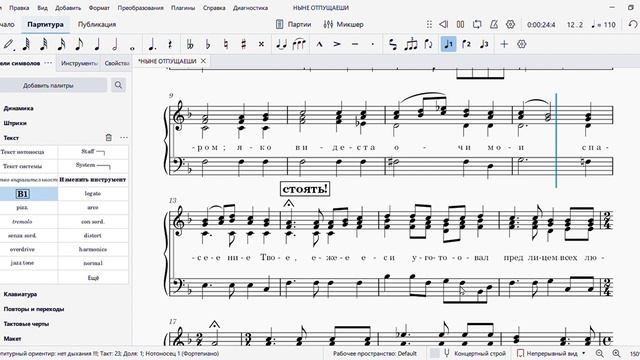Open the Микшер mixer panel
This screenshot has width=640, height=360.
[x=343, y=24]
